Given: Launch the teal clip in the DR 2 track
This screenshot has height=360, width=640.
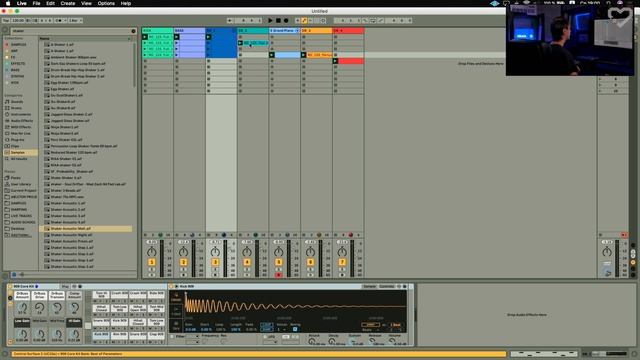Looking at the screenshot, I should pos(240,43).
